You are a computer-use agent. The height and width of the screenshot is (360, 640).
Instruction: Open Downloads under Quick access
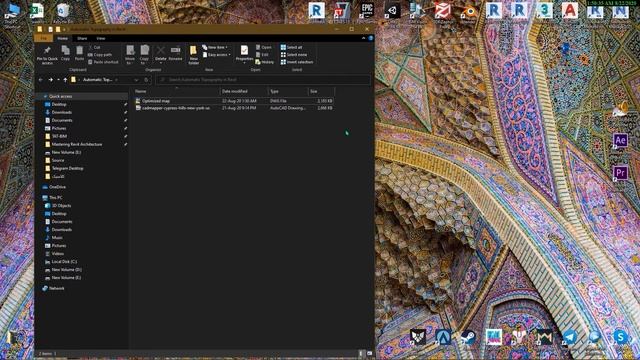[62, 113]
